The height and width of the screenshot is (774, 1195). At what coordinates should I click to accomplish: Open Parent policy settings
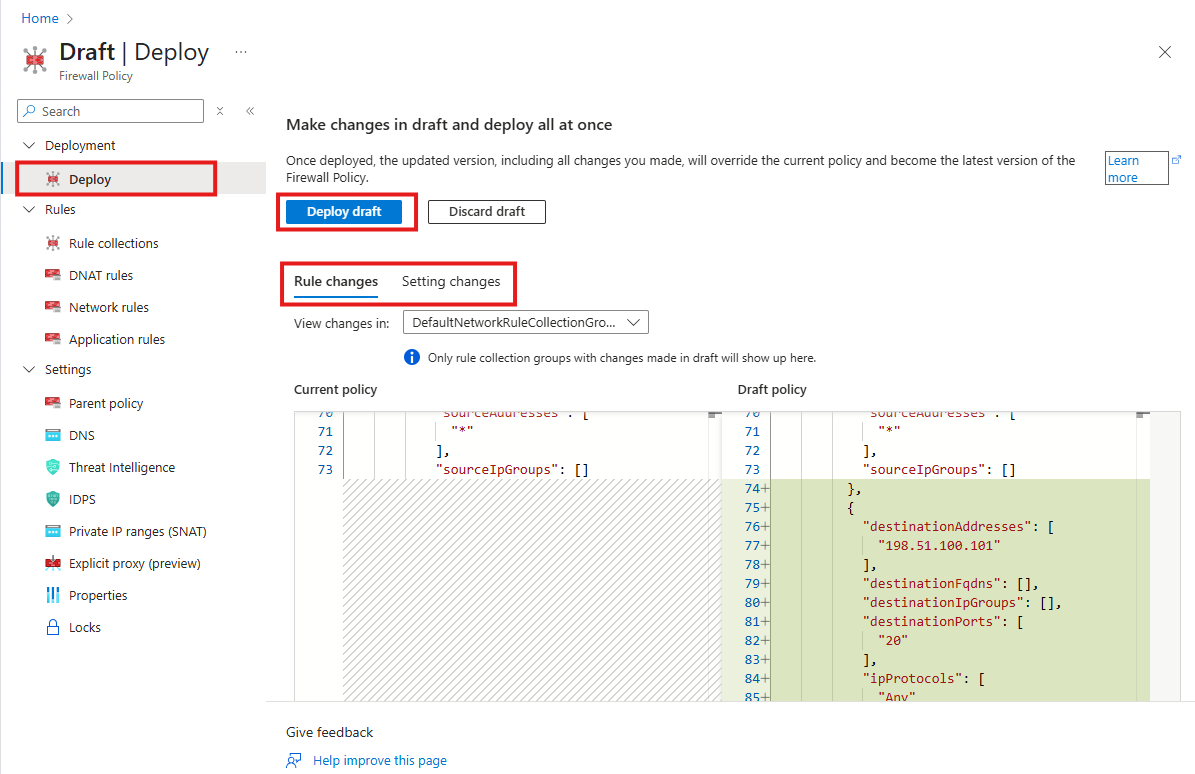(x=106, y=403)
